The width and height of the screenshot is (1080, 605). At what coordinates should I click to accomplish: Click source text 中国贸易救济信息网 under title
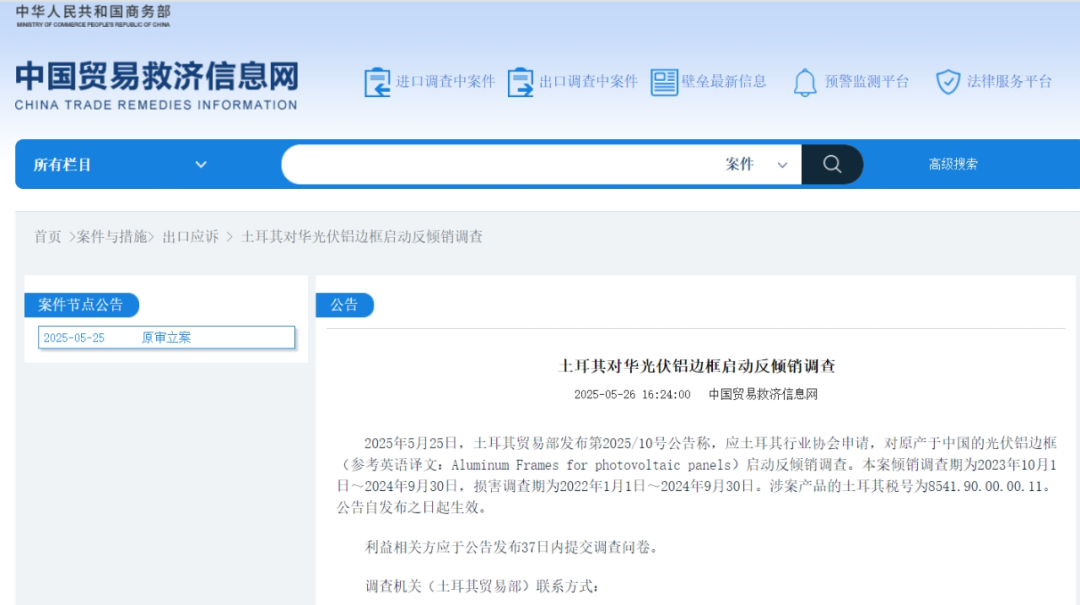pyautogui.click(x=763, y=394)
